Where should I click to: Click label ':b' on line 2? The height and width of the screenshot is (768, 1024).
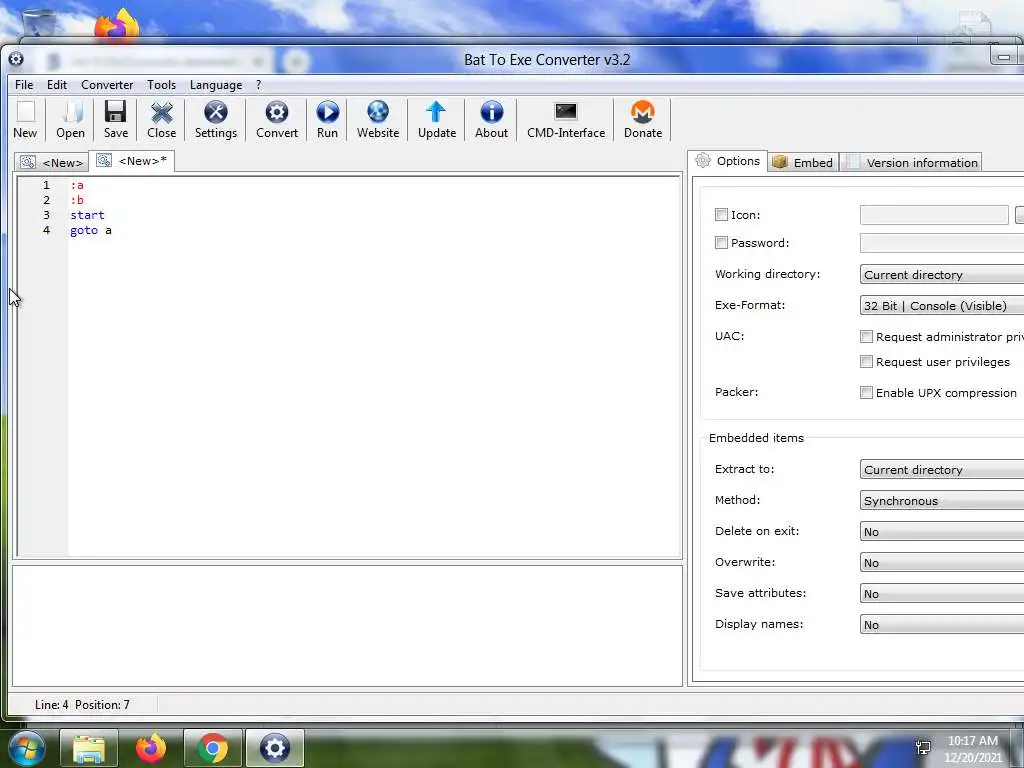pyautogui.click(x=77, y=200)
